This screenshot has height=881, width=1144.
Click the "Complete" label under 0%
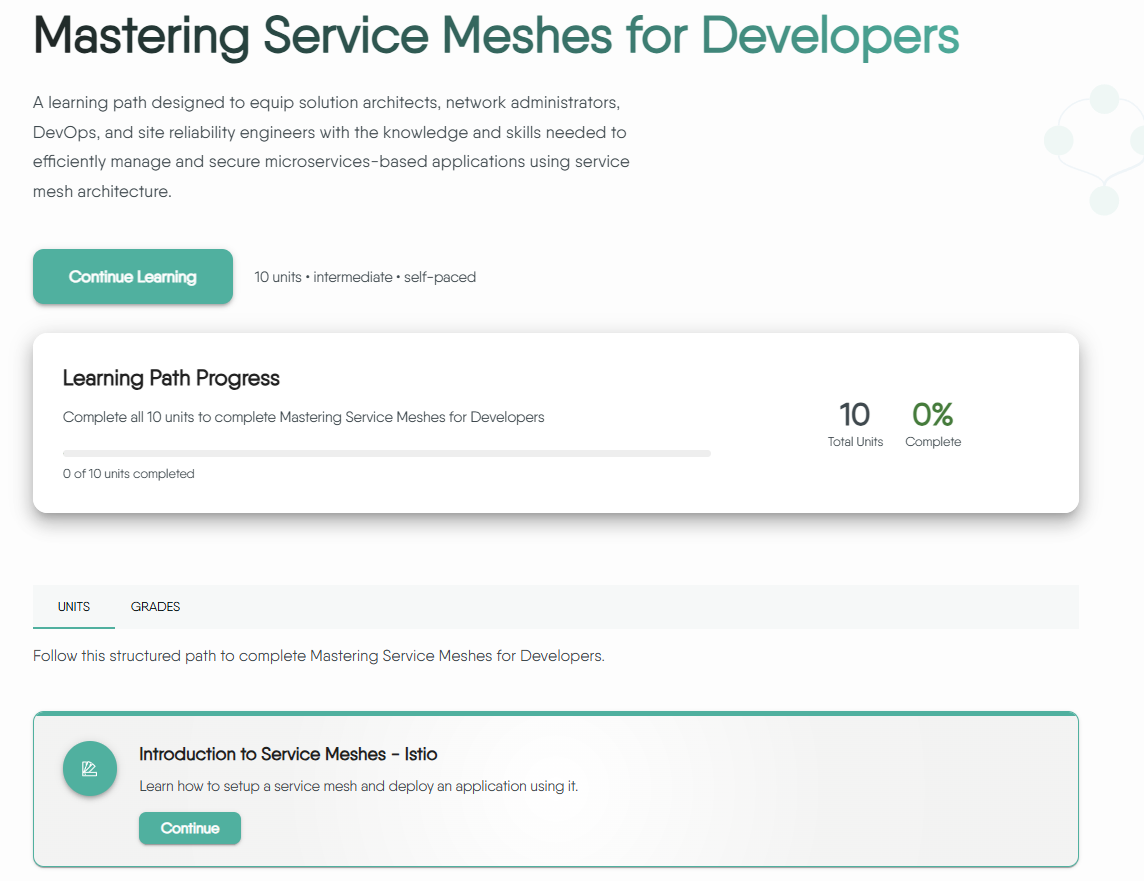(x=933, y=442)
